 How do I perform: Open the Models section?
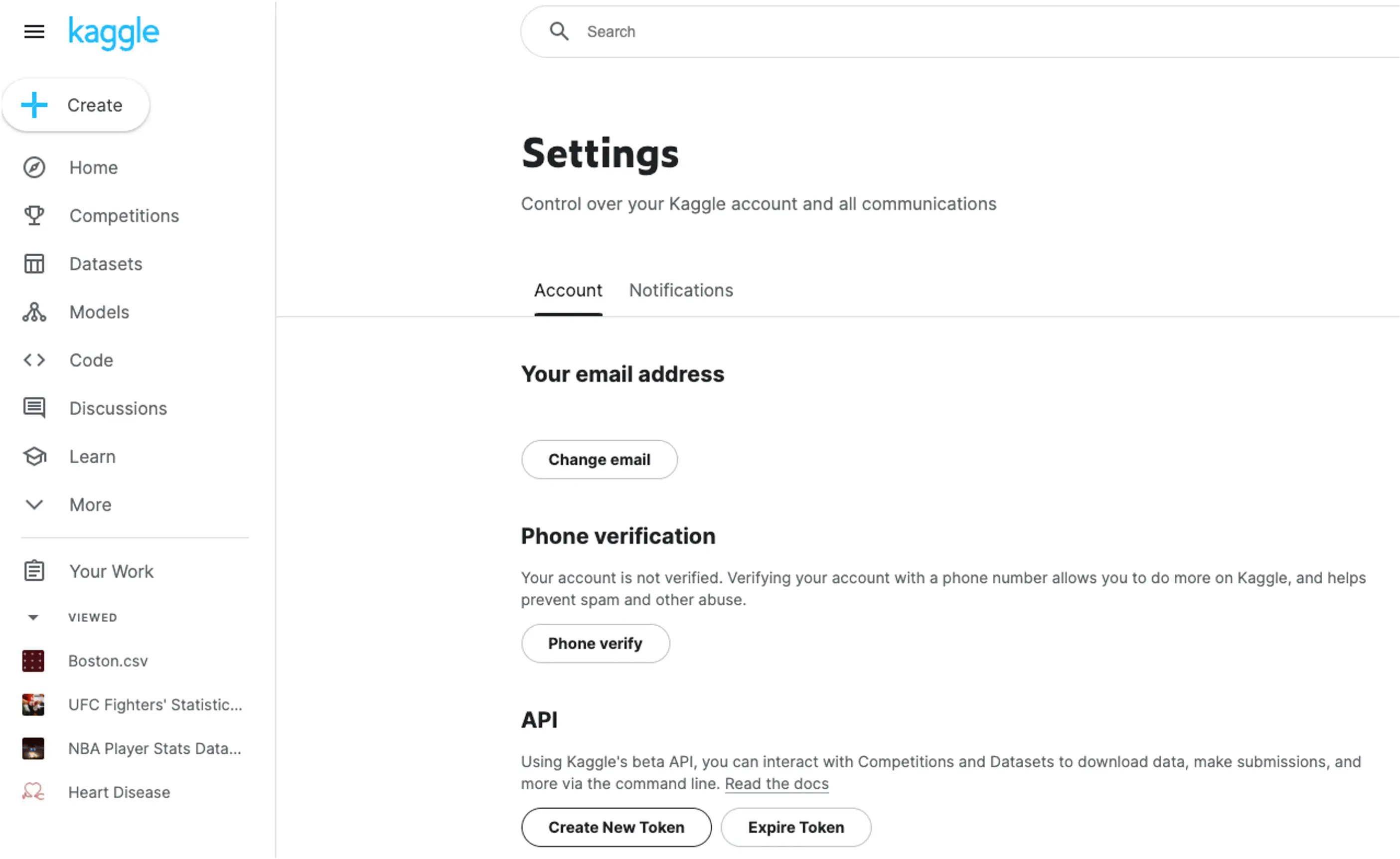(99, 312)
